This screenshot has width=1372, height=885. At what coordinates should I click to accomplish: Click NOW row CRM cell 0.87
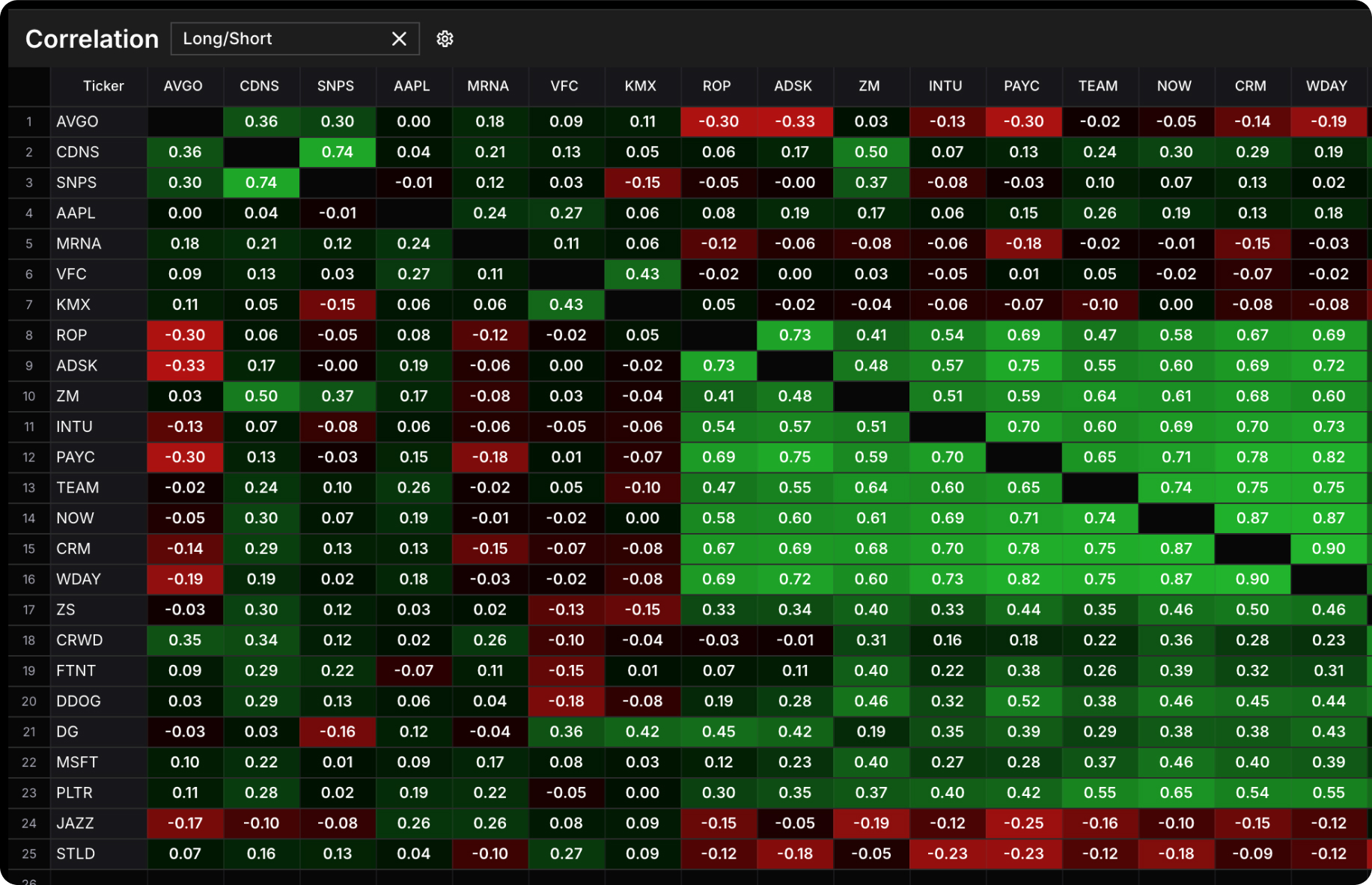[x=1252, y=518]
